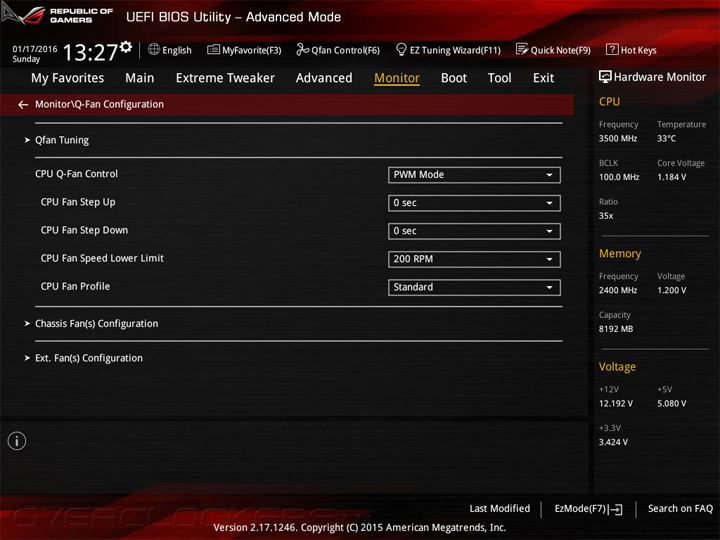The height and width of the screenshot is (540, 720).
Task: Open the CPU Q-Fan Control dropdown
Action: pyautogui.click(x=474, y=175)
